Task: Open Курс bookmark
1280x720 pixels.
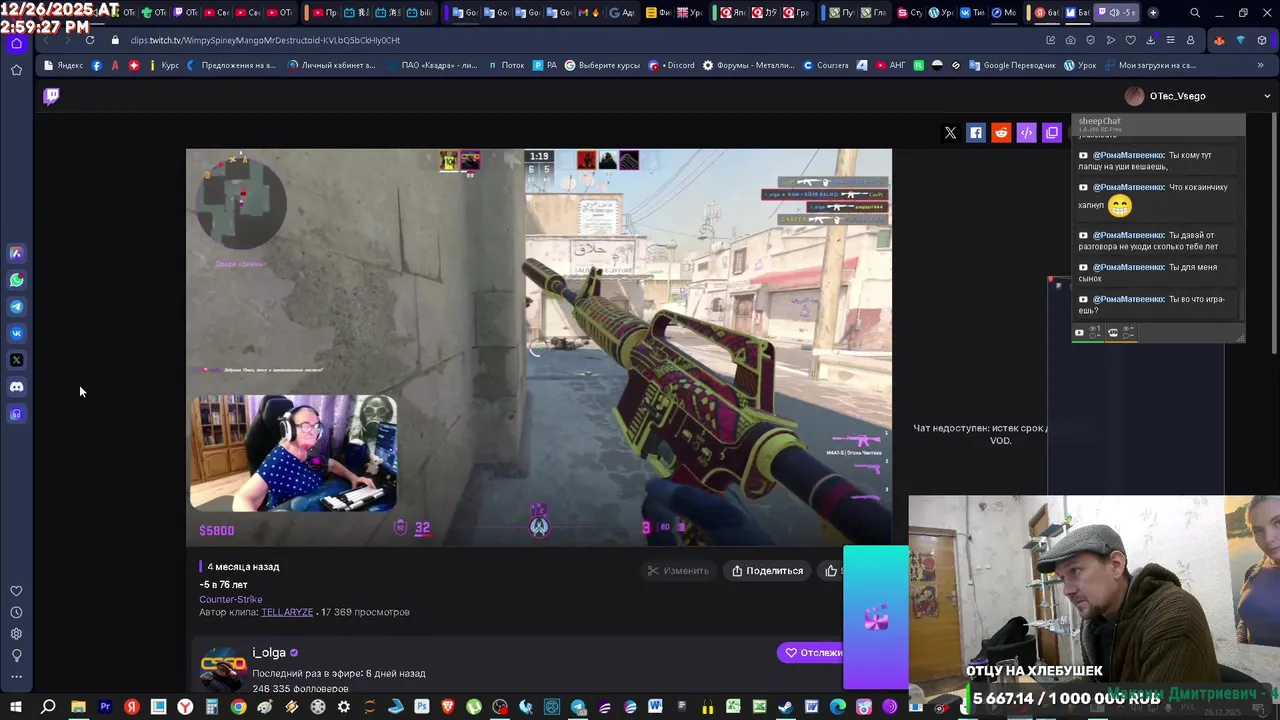Action: click(x=163, y=65)
